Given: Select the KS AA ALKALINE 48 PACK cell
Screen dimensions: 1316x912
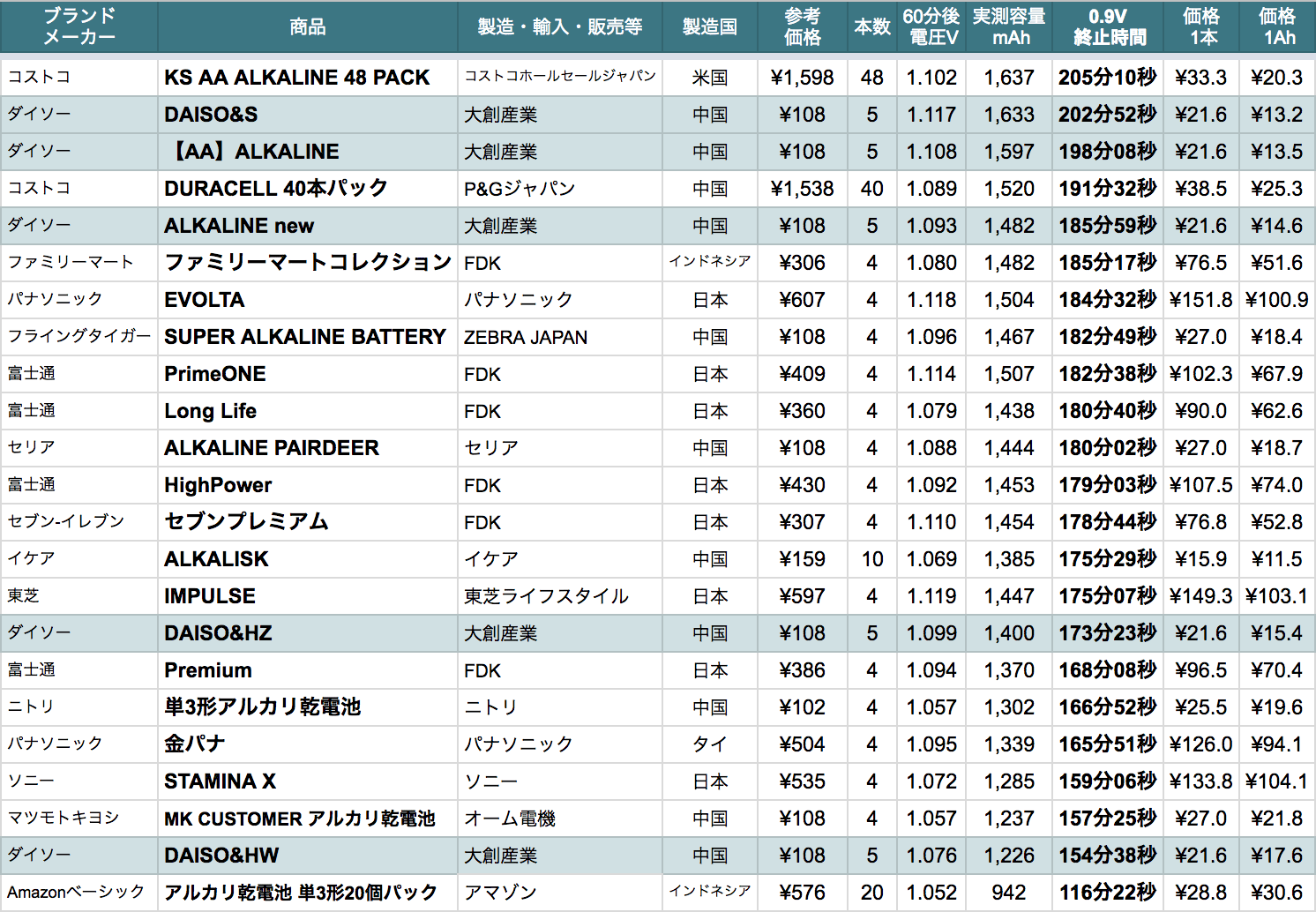Looking at the screenshot, I should (308, 78).
